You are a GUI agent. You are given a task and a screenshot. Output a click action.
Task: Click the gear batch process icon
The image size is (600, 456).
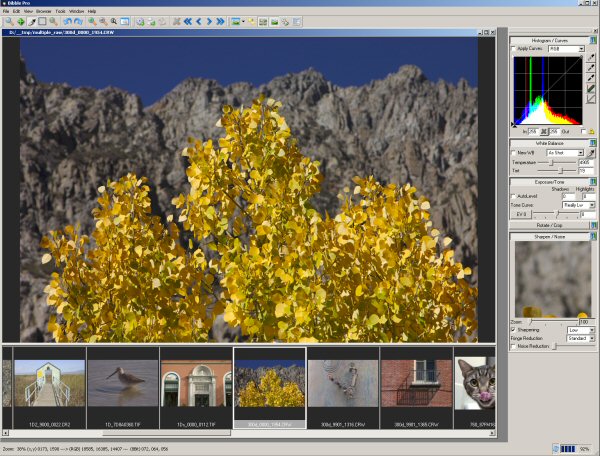point(140,22)
